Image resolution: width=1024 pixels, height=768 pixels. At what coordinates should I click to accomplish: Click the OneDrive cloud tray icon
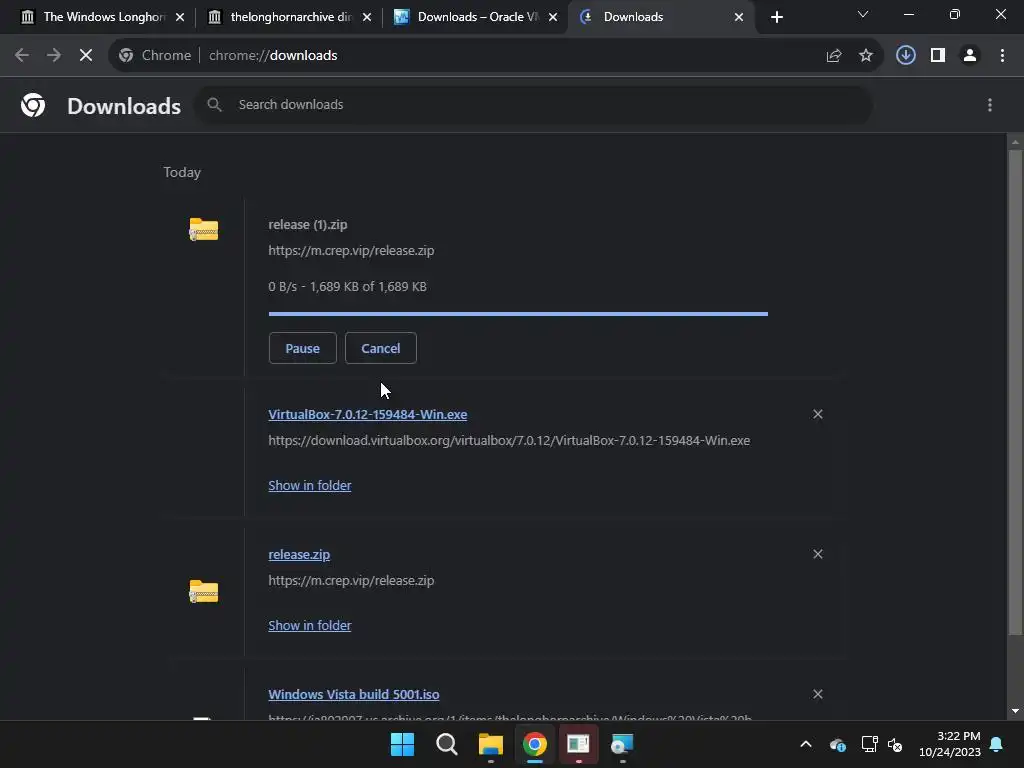point(837,744)
